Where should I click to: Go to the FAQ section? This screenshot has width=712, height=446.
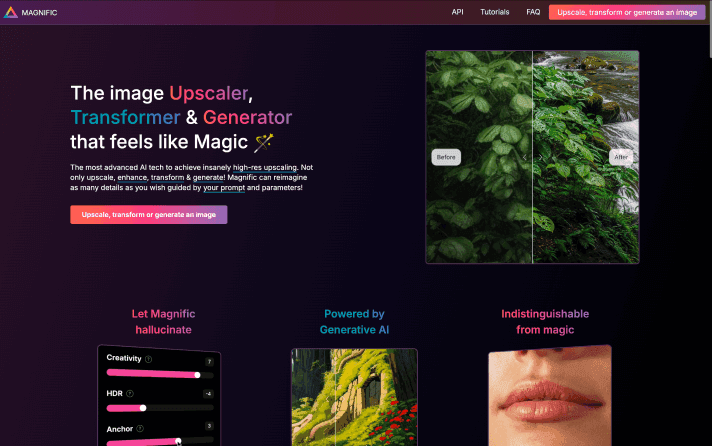pyautogui.click(x=533, y=12)
